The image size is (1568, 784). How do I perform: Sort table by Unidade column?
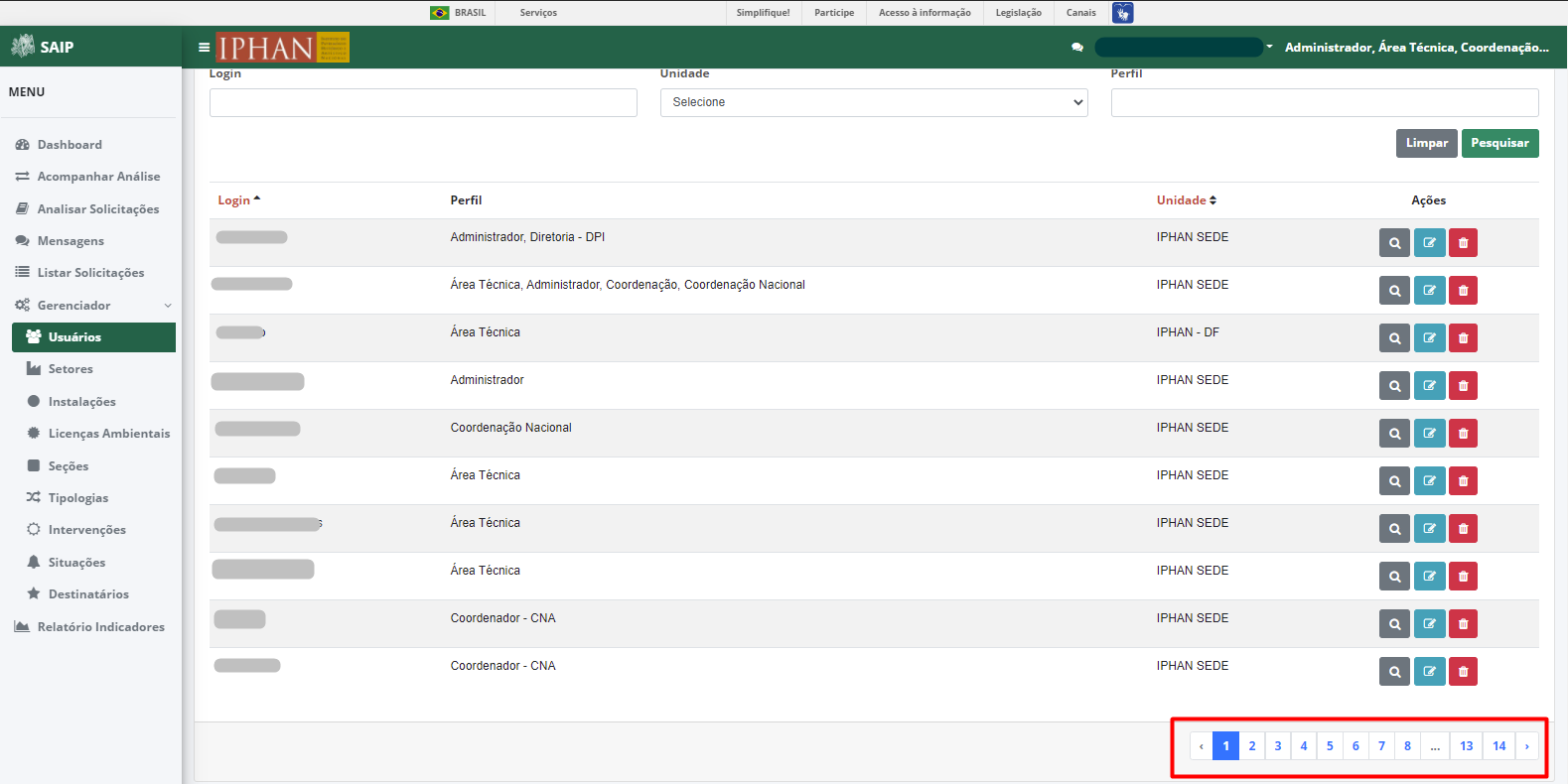tap(1187, 200)
